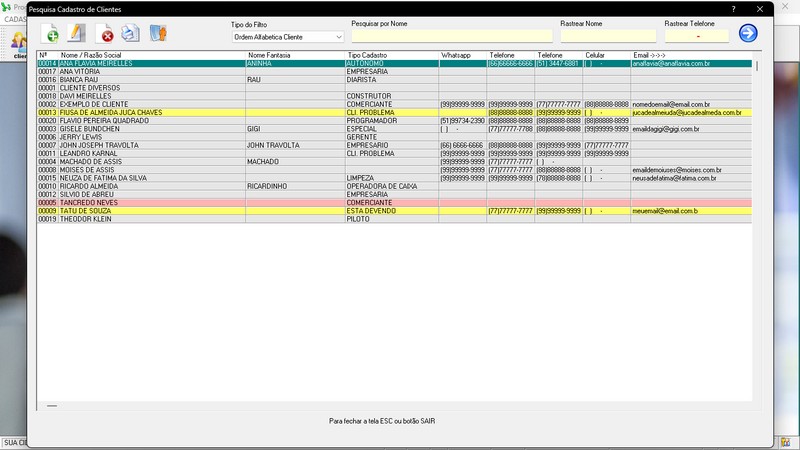Select FLAVIO PEREIRA QUADRADO row
Viewport: 800px width, 450px height.
pyautogui.click(x=394, y=120)
